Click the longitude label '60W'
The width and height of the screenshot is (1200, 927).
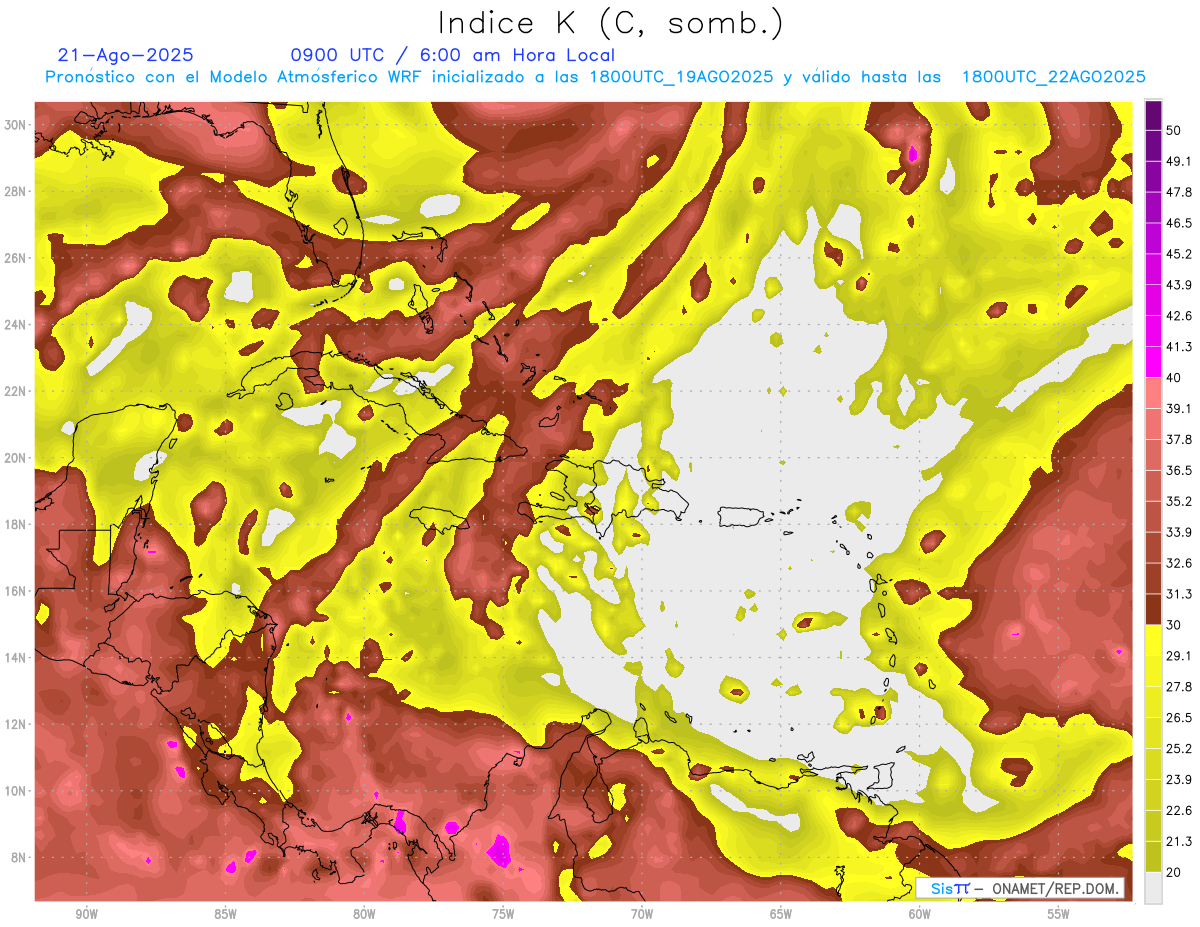tap(919, 914)
